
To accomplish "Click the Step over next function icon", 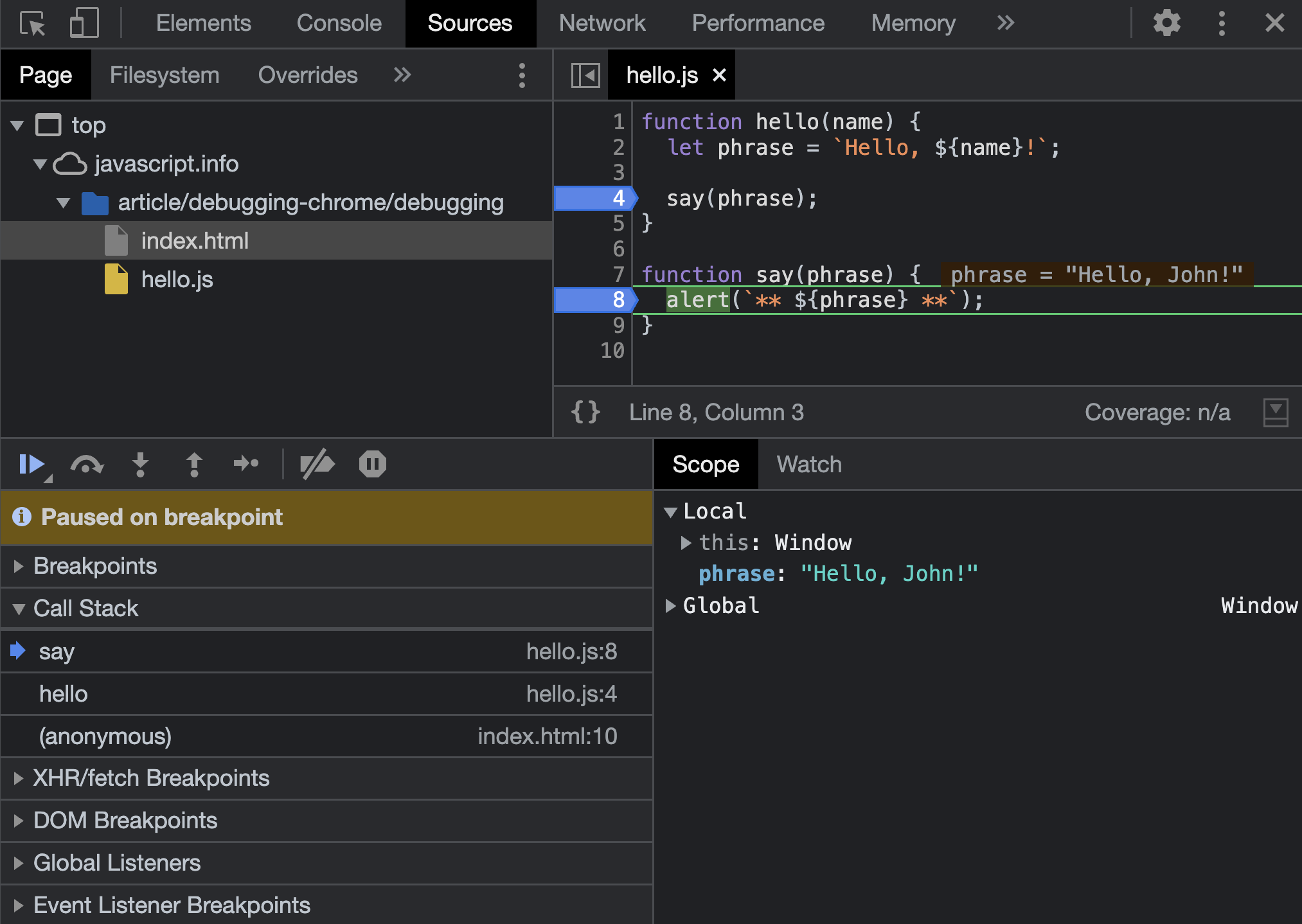I will [87, 464].
